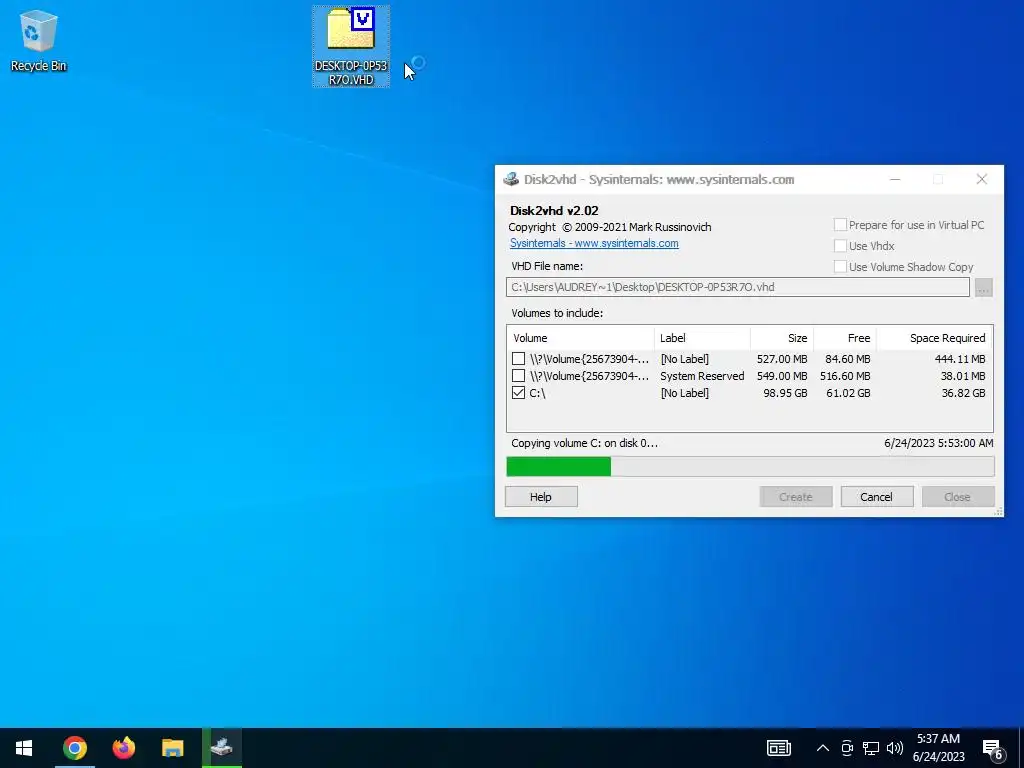
Task: Click the Cancel button
Action: (x=876, y=497)
